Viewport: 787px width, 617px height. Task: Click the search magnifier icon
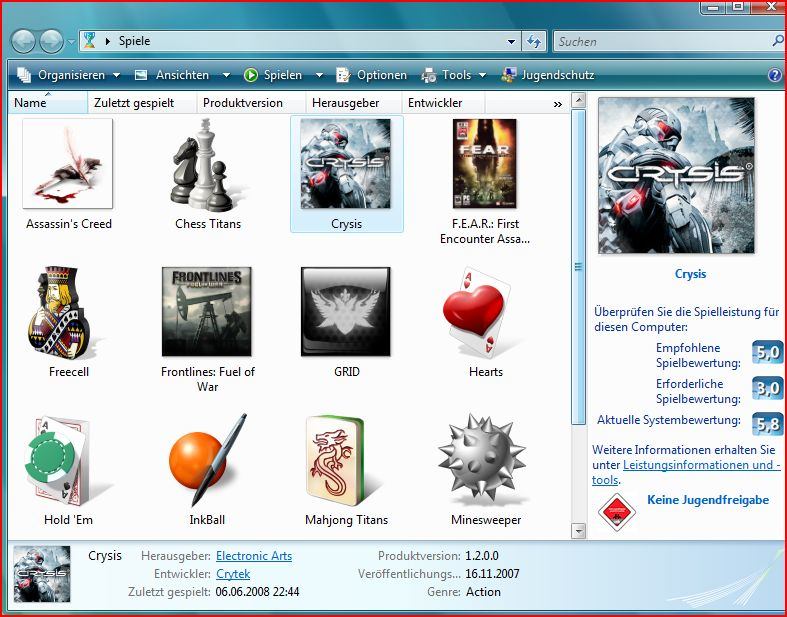coord(777,41)
